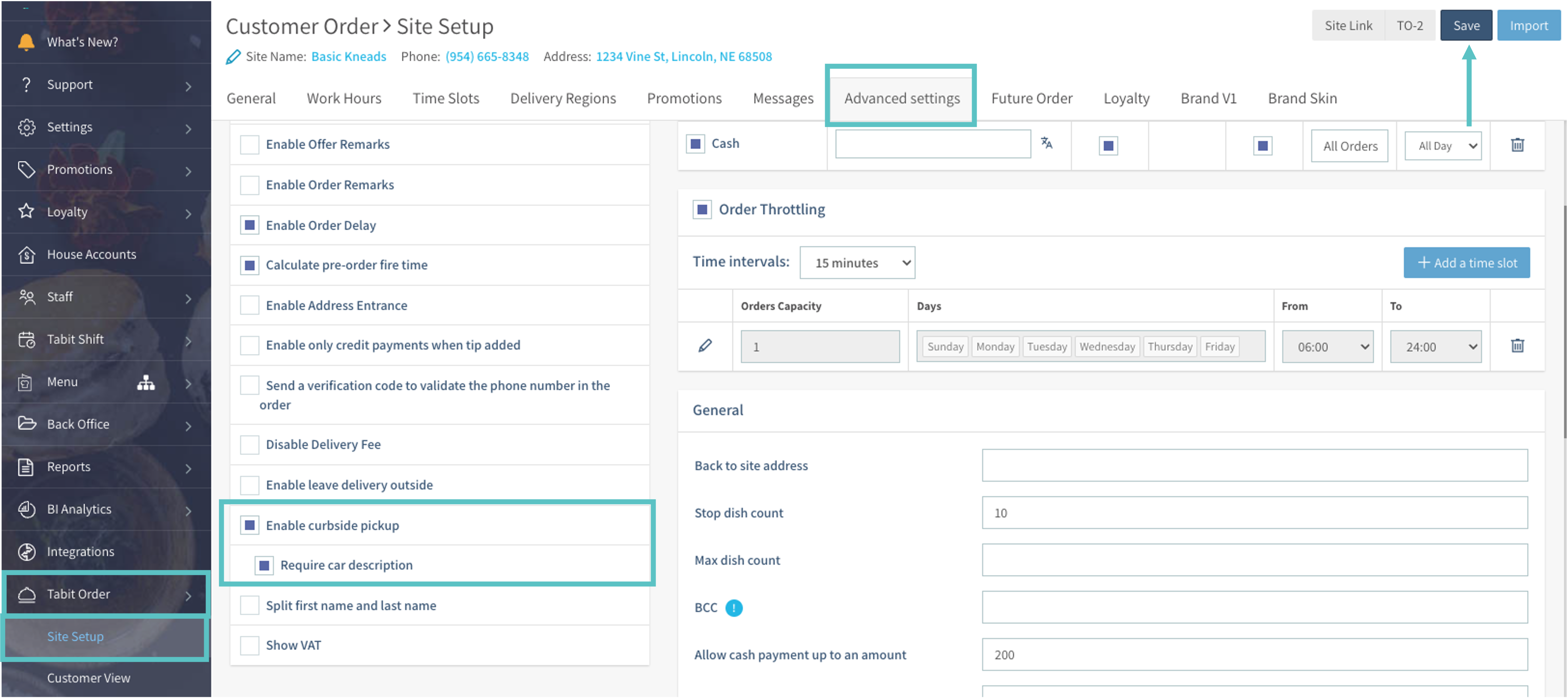Click the pencil icon beside Site Name
The height and width of the screenshot is (698, 1568).
coord(233,57)
